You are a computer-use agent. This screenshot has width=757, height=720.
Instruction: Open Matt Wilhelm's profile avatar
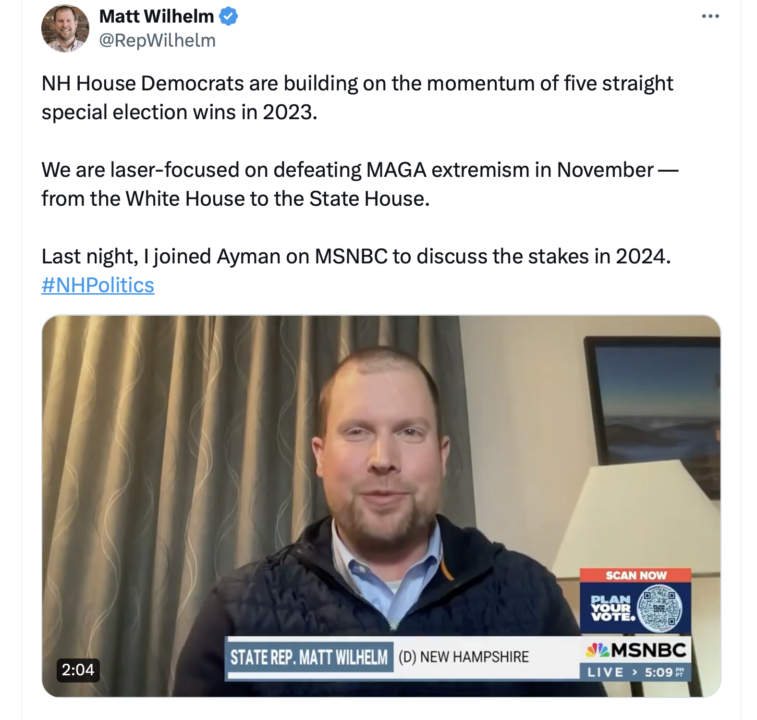(x=65, y=28)
